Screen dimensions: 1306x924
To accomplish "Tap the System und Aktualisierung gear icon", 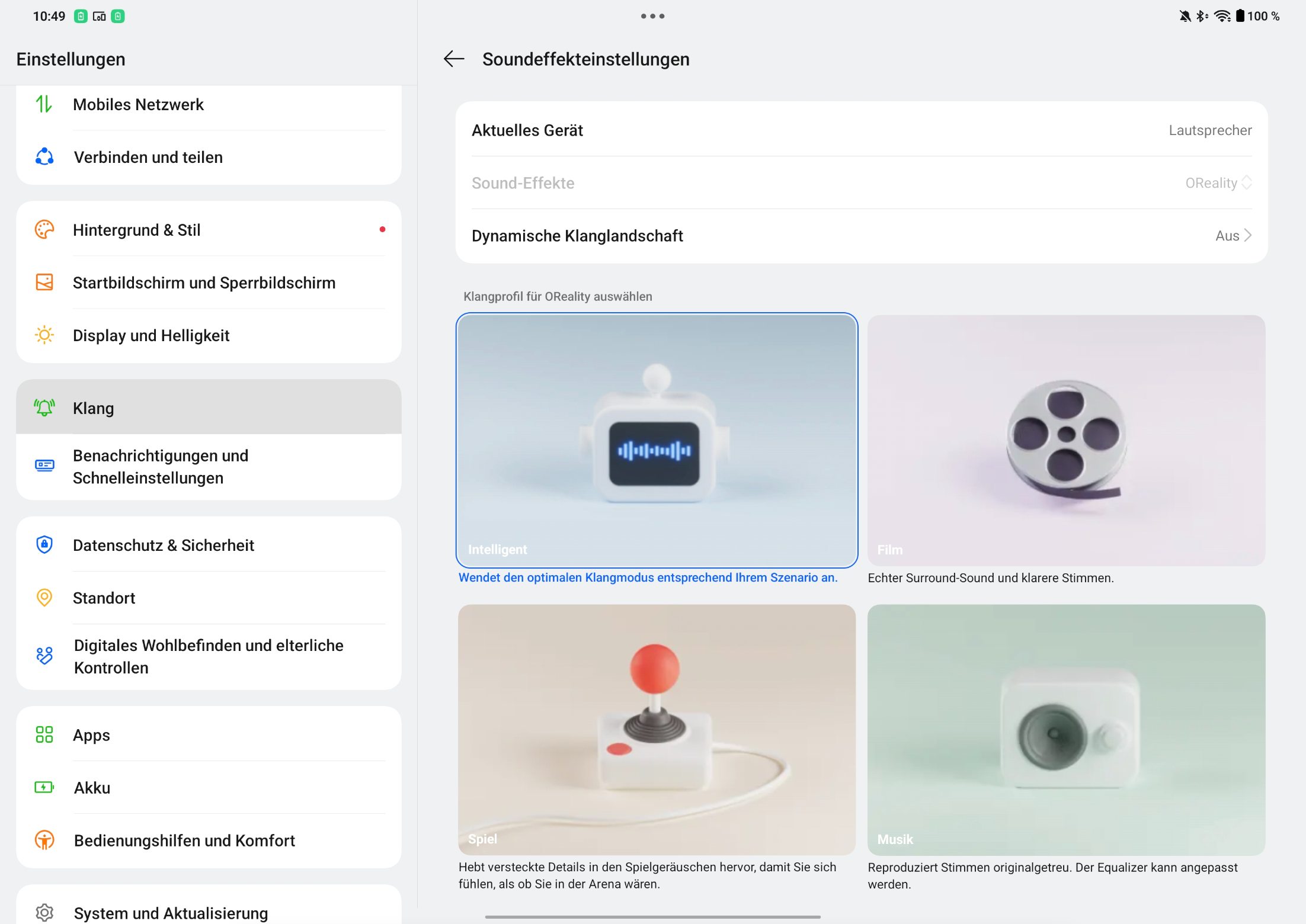I will click(44, 912).
